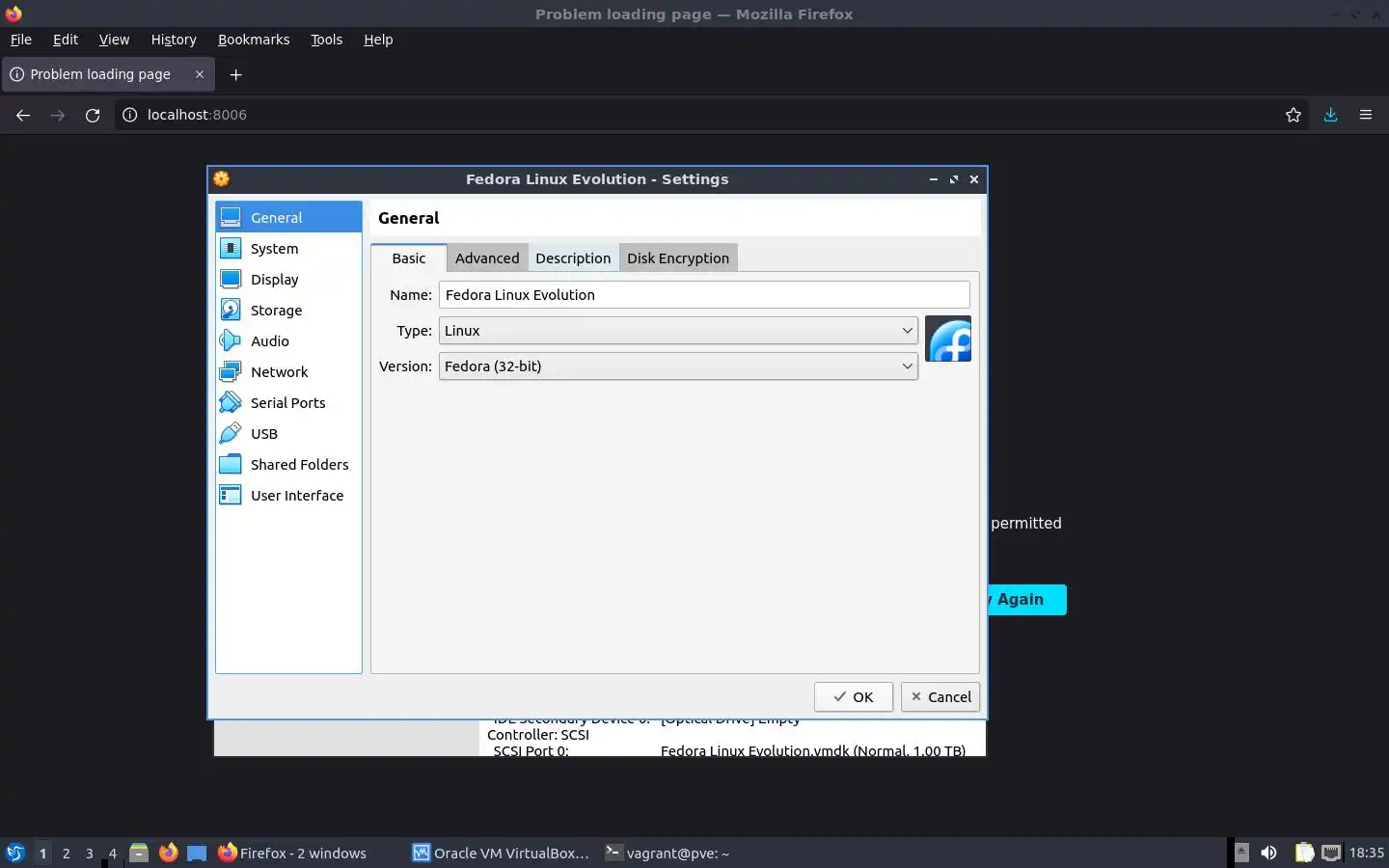Open the Type dropdown showing Linux
1389x868 pixels.
tap(678, 330)
